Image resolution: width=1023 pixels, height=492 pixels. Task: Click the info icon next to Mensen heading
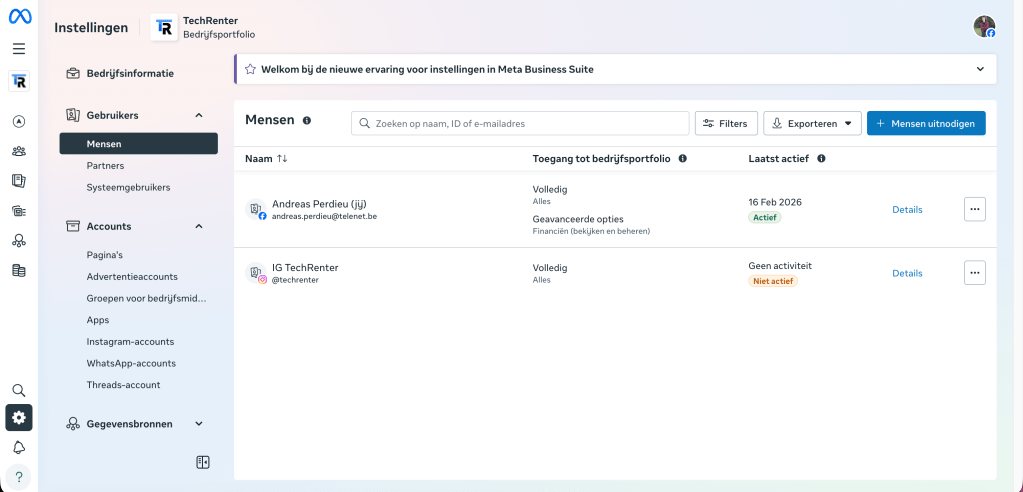pos(307,121)
